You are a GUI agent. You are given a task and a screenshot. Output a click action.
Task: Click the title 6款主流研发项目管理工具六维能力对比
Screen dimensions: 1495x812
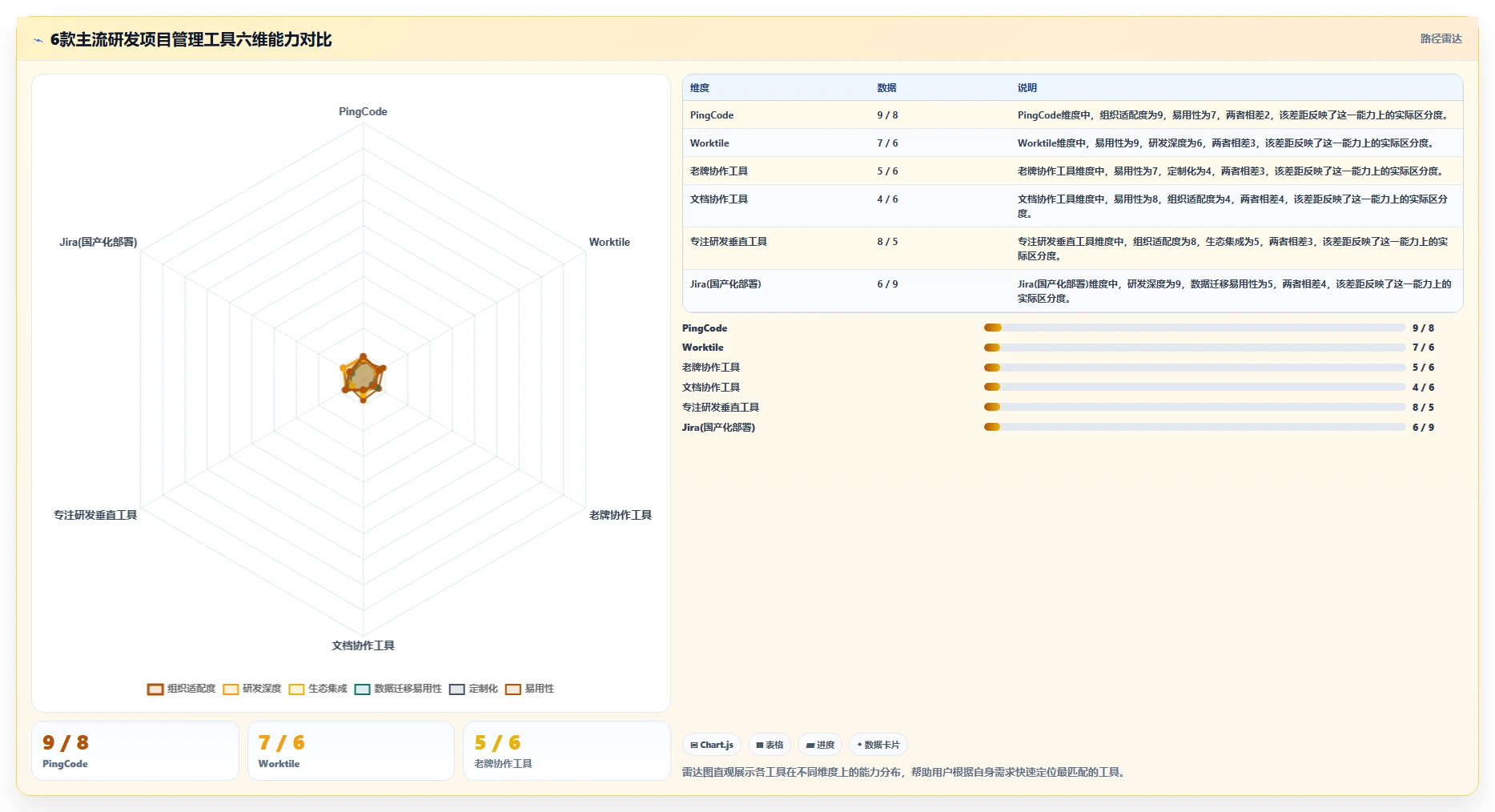pyautogui.click(x=191, y=39)
